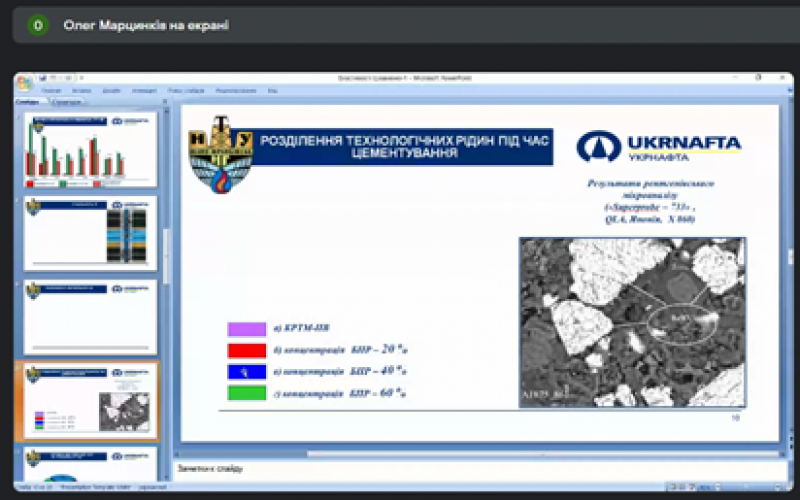Click the zoom slider in status bar
800x500 pixels.
[x=745, y=487]
